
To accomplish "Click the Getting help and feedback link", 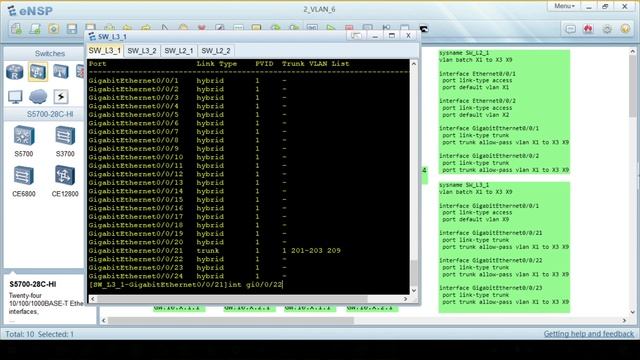I will click(589, 334).
